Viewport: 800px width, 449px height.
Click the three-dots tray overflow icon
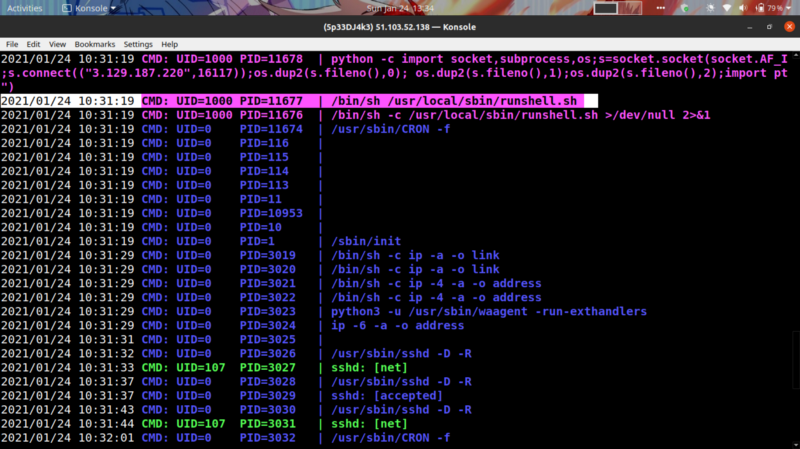(x=661, y=8)
